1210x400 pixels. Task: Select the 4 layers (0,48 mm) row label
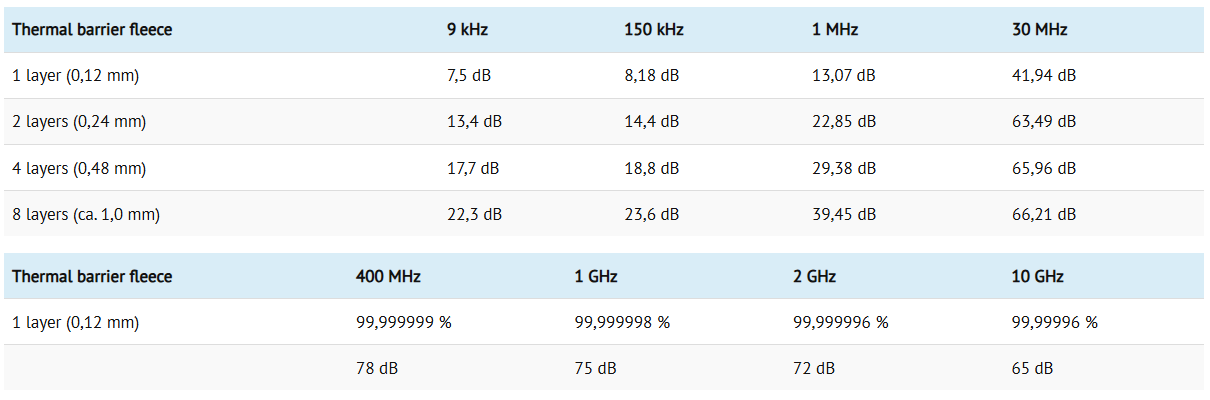tap(79, 169)
